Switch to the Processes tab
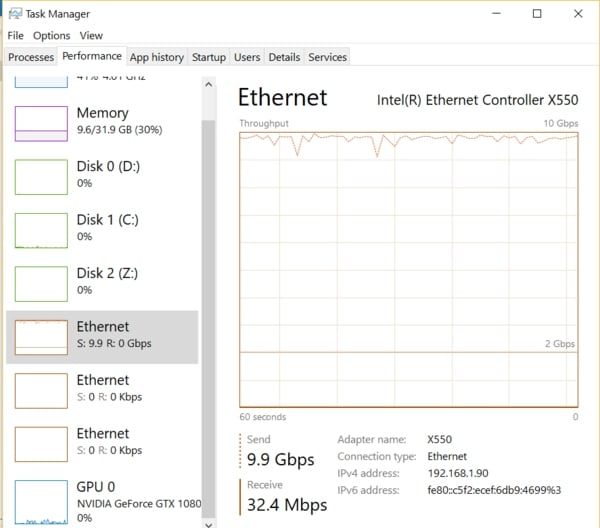This screenshot has height=528, width=600. click(31, 57)
